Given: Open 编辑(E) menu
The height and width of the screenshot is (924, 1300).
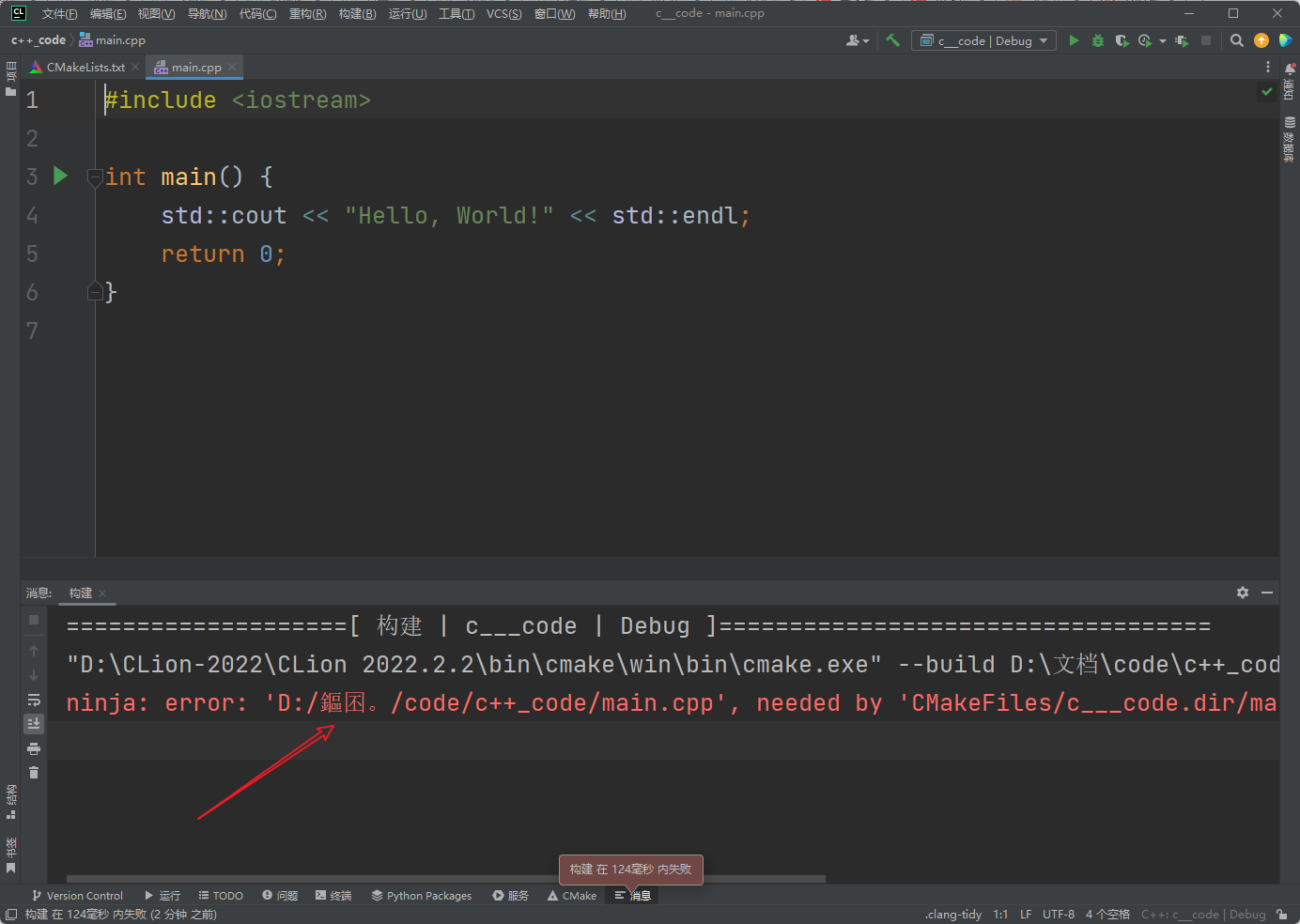Looking at the screenshot, I should point(108,13).
